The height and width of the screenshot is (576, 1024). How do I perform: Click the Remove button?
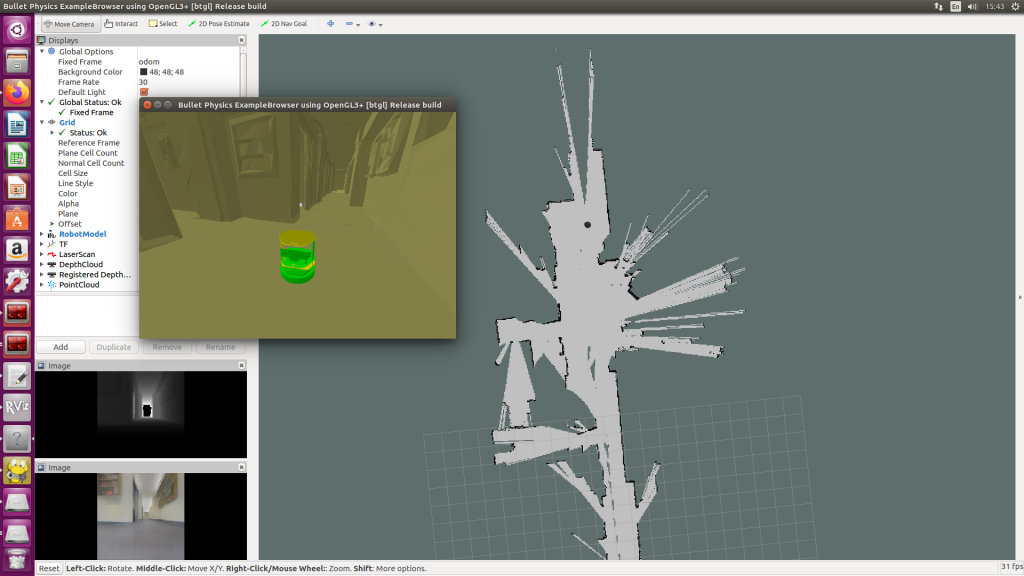coord(167,347)
